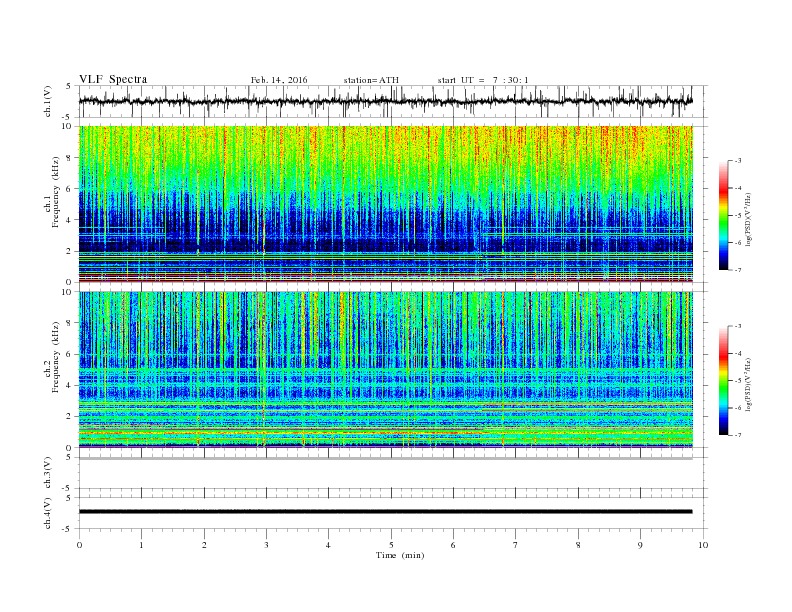The width and height of the screenshot is (792, 612).
Task: Click the ch.2 spectrogram color scale bar
Action: (723, 381)
